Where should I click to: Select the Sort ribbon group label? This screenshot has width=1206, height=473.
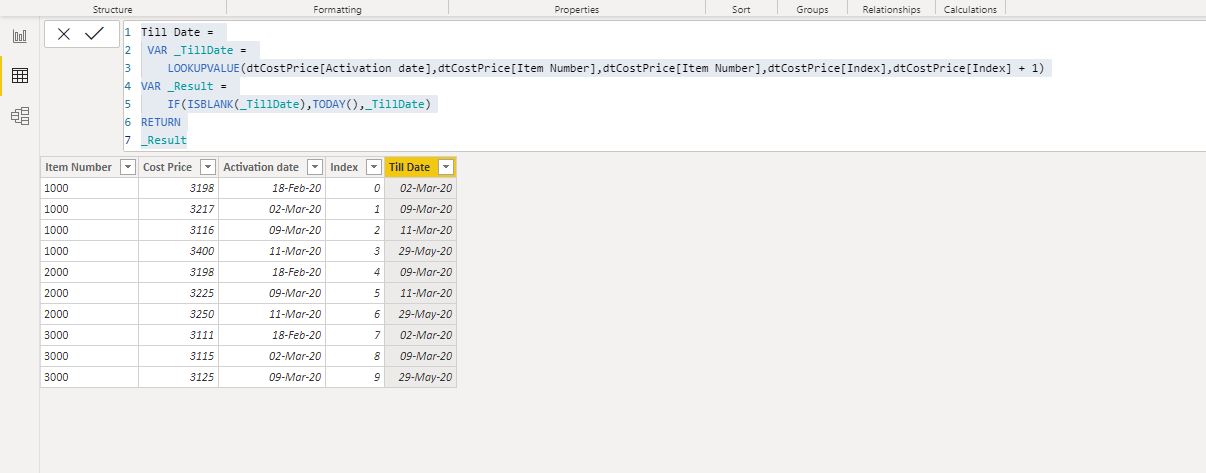[741, 9]
